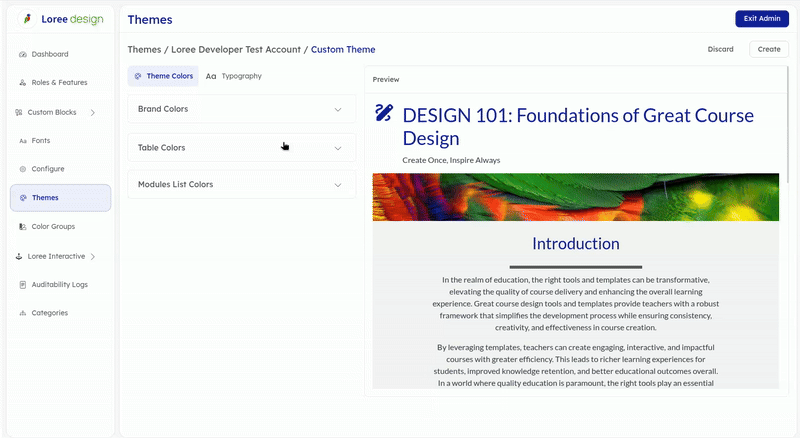Expand Loree Interactive submenu arrow

point(93,256)
